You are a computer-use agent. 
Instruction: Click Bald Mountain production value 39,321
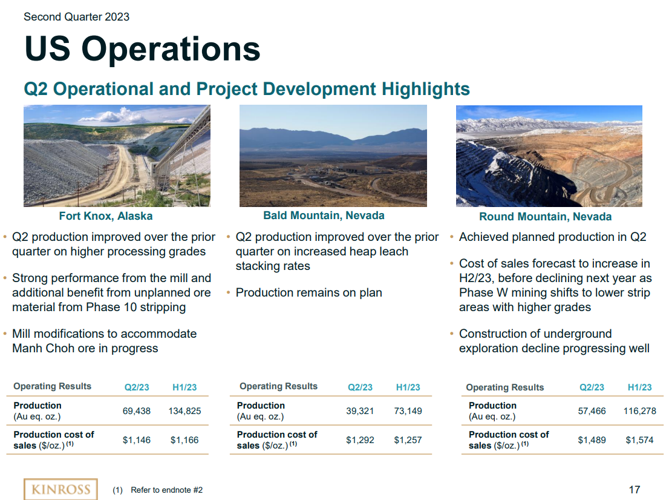point(360,411)
